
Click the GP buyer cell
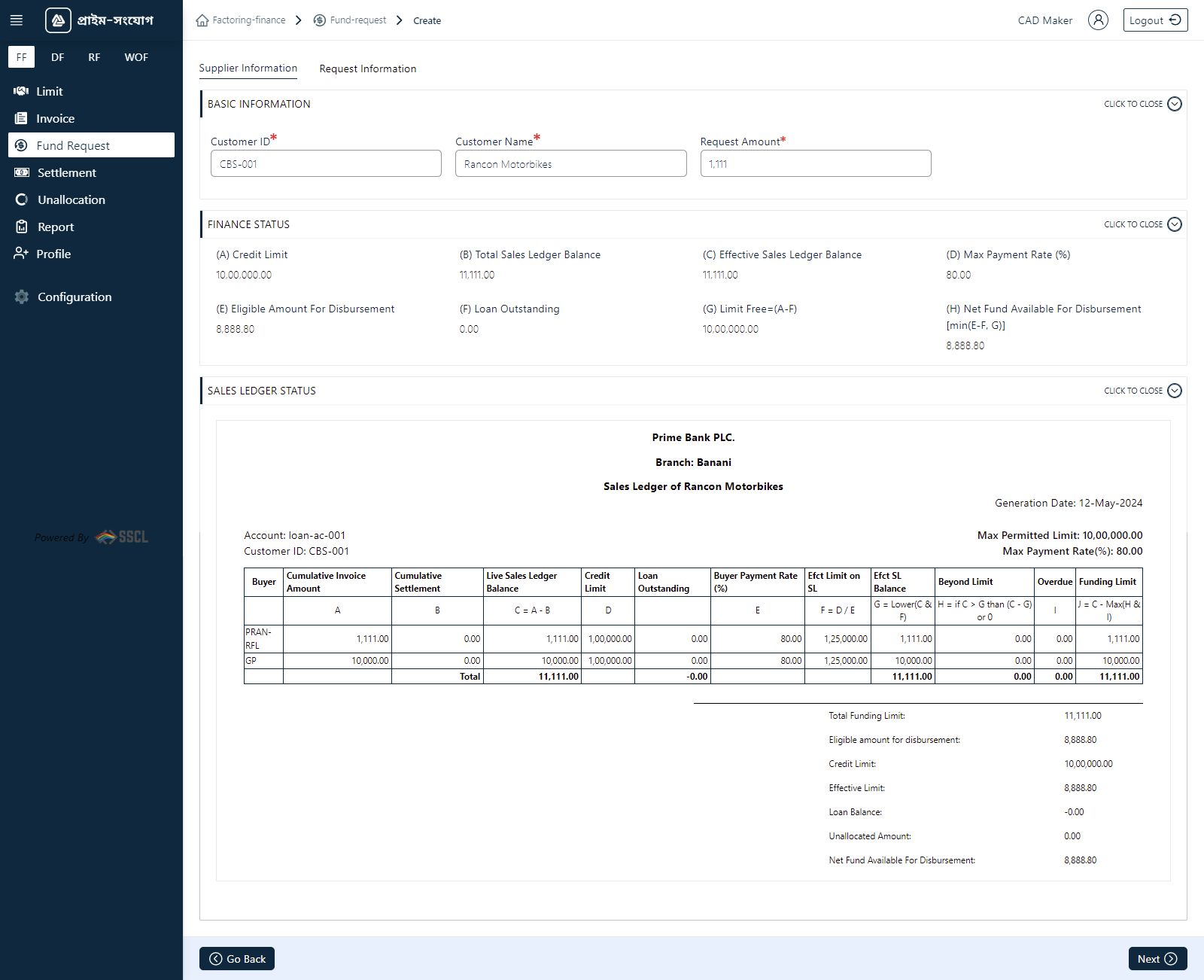[263, 660]
